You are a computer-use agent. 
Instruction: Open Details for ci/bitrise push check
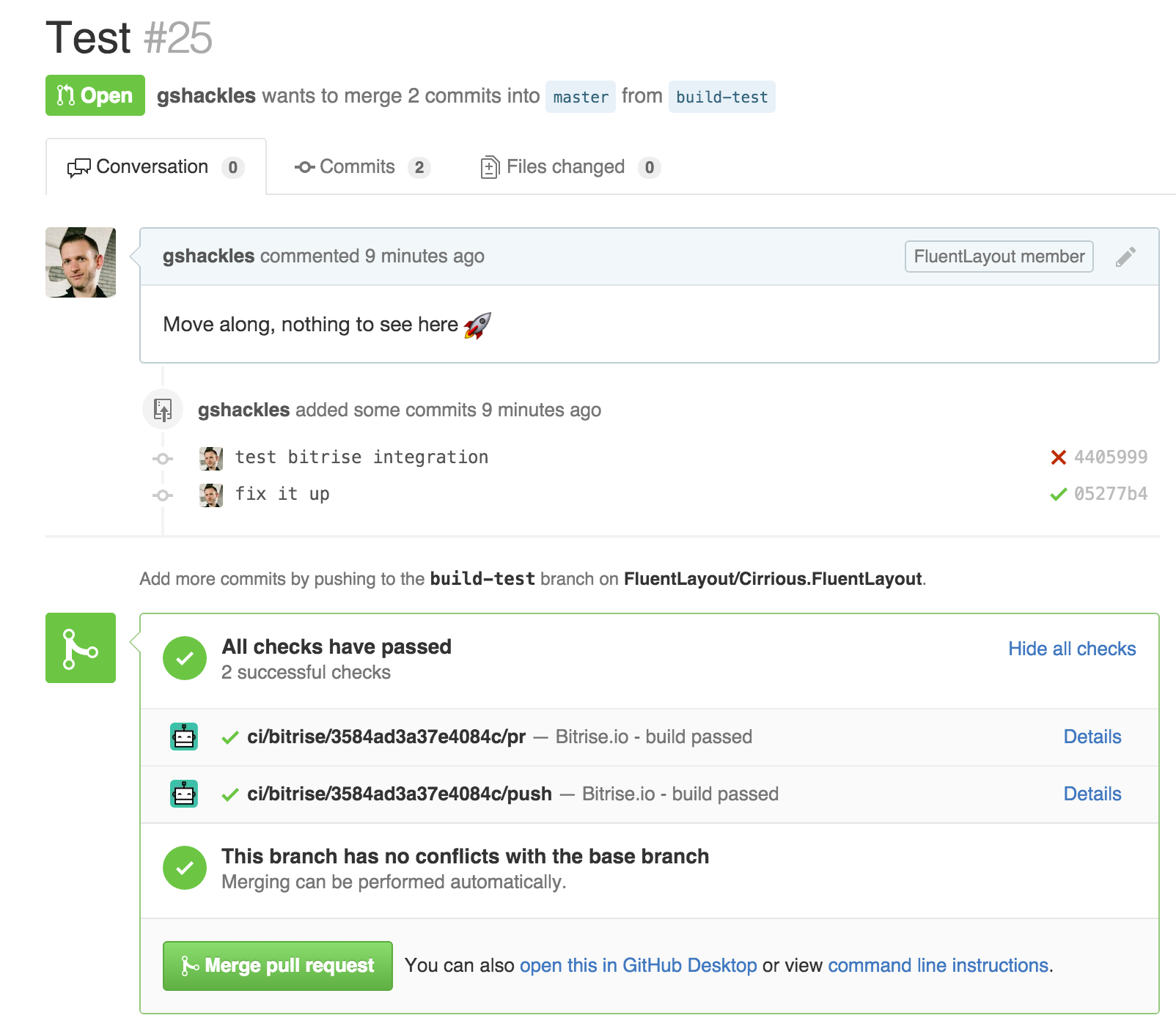tap(1092, 794)
